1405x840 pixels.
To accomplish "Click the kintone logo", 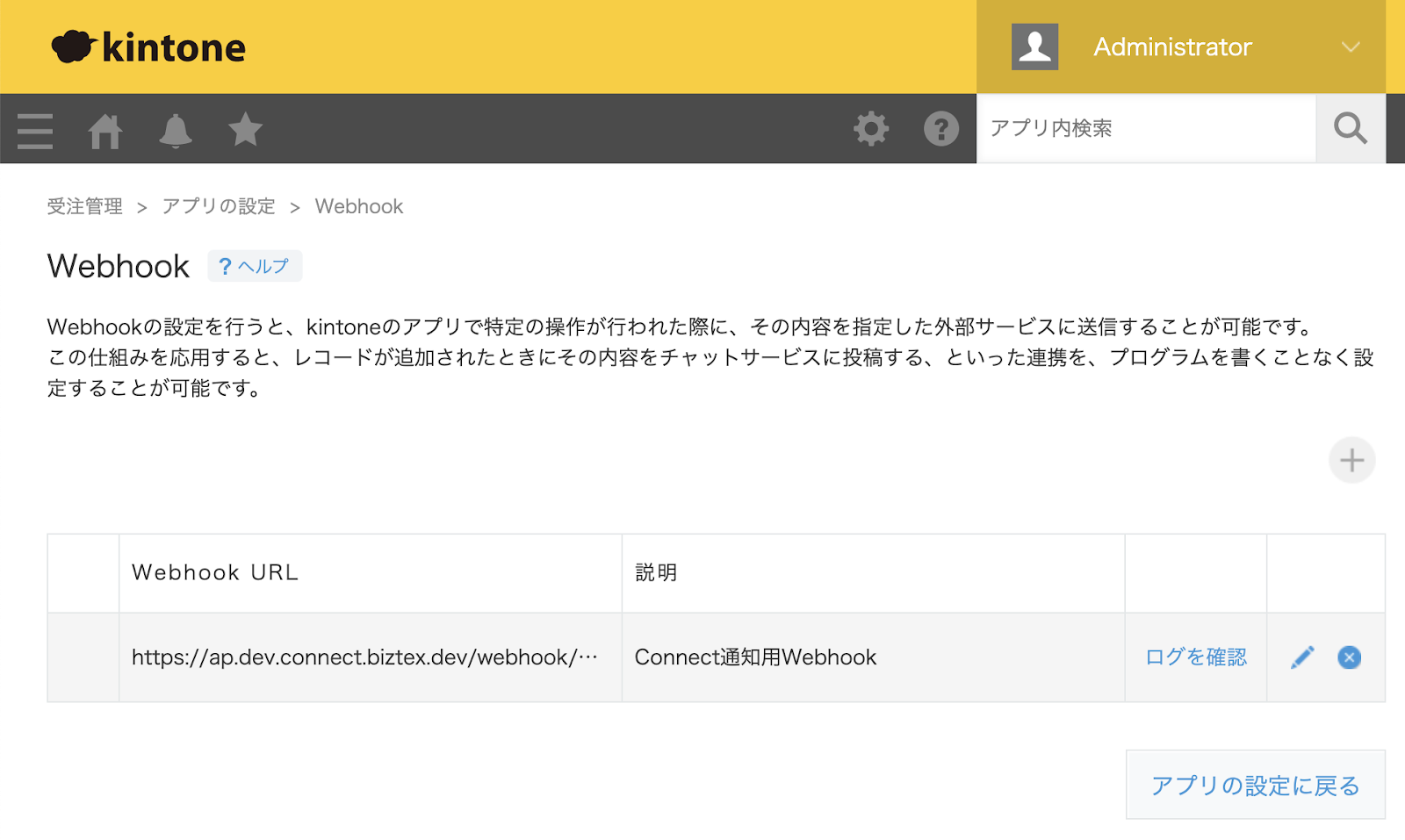I will pyautogui.click(x=148, y=47).
